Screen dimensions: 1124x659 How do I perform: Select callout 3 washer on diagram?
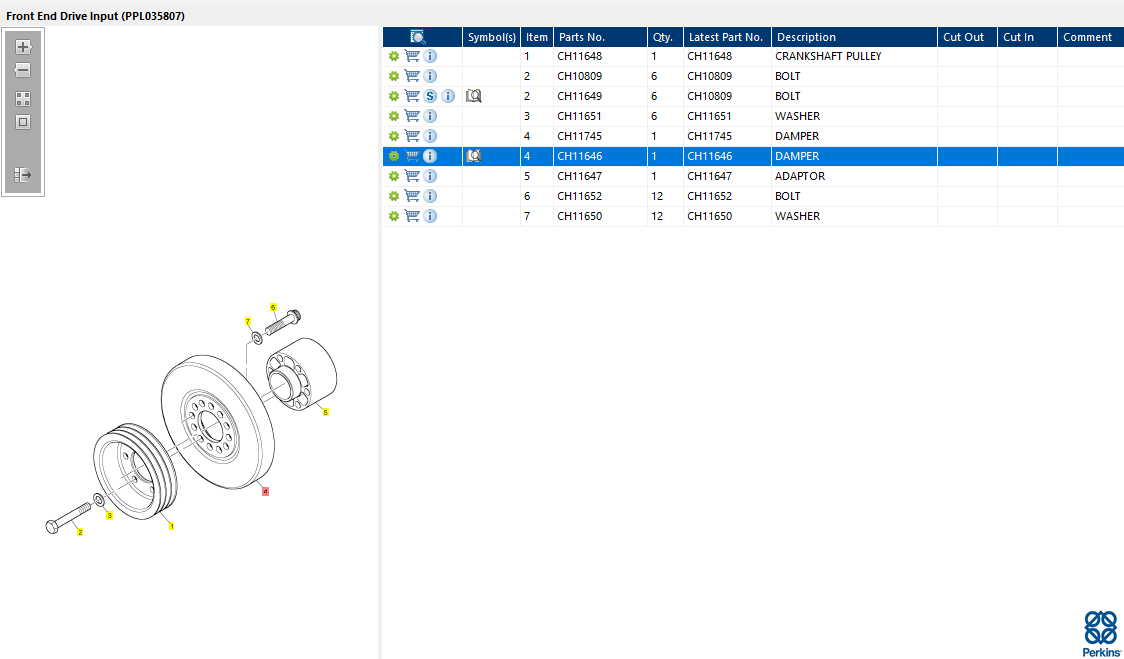click(110, 516)
